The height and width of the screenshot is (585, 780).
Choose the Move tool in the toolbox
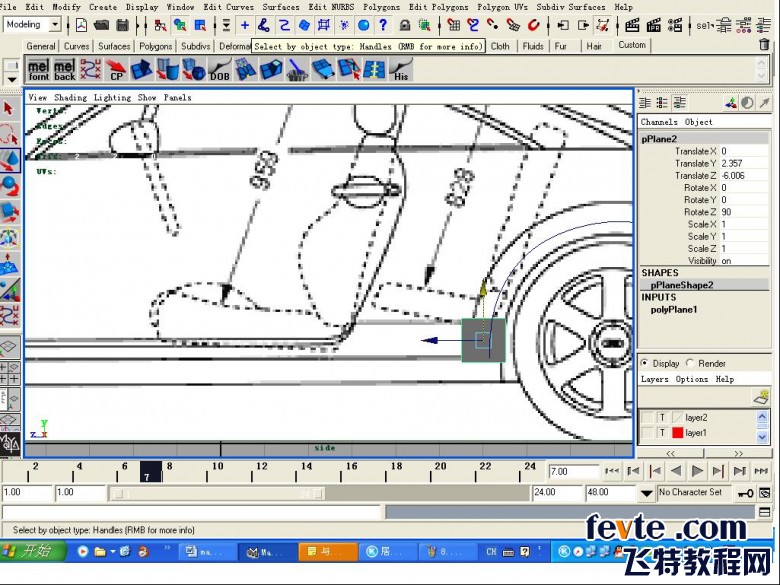(10, 161)
